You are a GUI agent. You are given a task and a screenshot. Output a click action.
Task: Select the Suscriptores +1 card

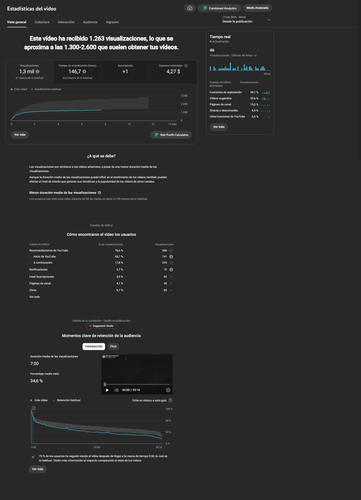(125, 72)
